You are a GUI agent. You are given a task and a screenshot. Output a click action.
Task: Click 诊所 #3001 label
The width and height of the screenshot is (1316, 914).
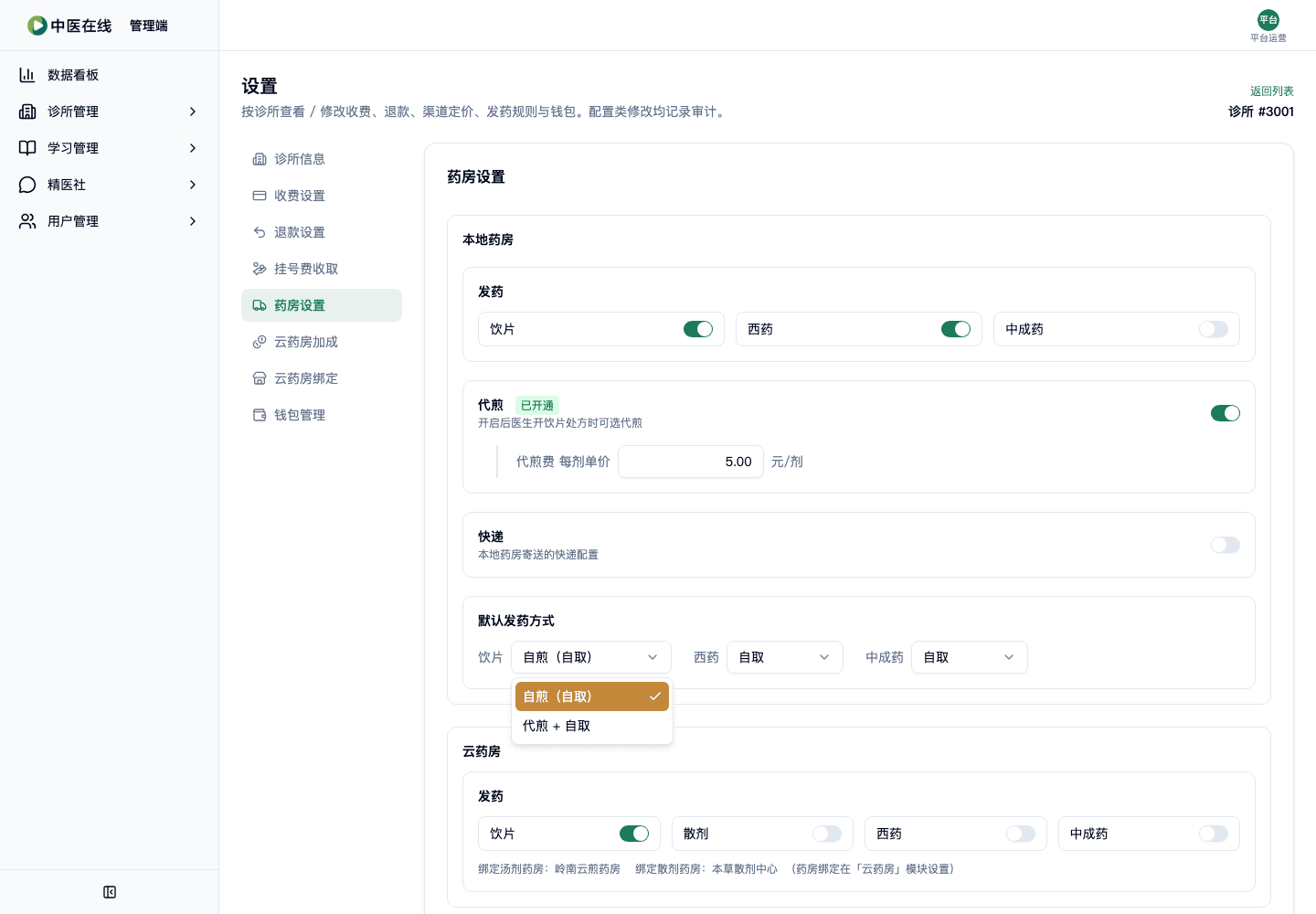click(x=1261, y=112)
